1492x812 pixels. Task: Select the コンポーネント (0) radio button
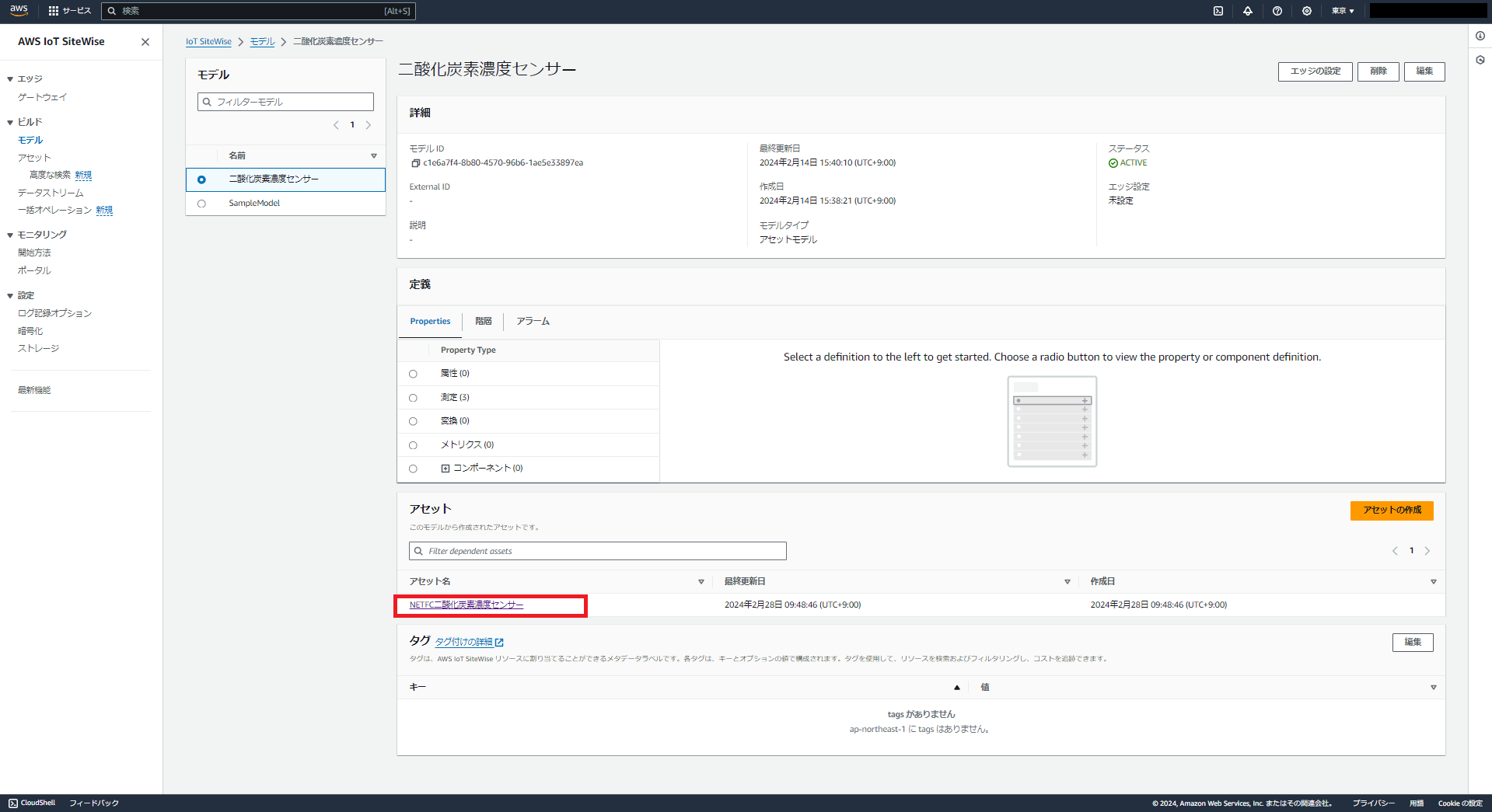413,469
